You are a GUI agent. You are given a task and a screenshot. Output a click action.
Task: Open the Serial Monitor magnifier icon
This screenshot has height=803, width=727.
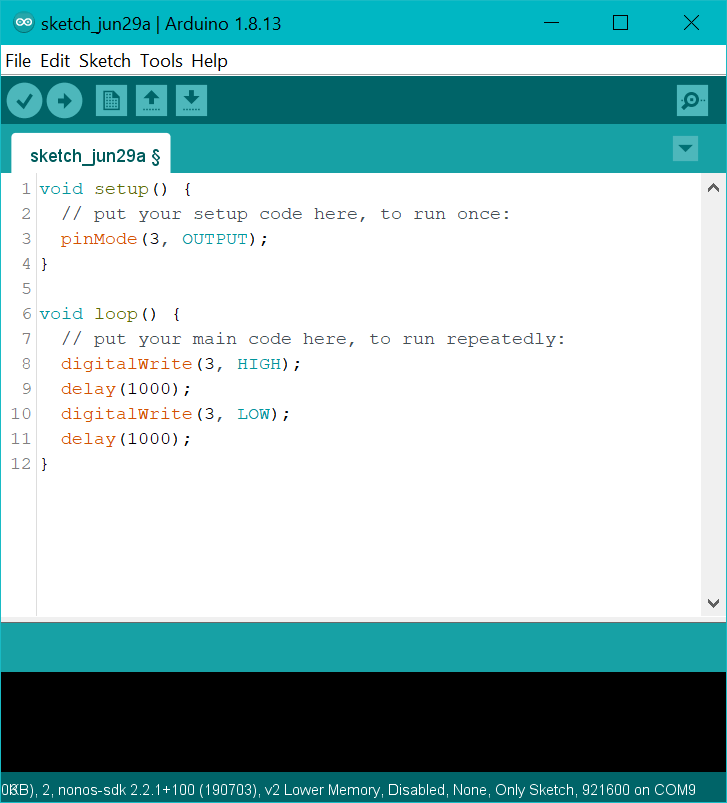tap(692, 100)
